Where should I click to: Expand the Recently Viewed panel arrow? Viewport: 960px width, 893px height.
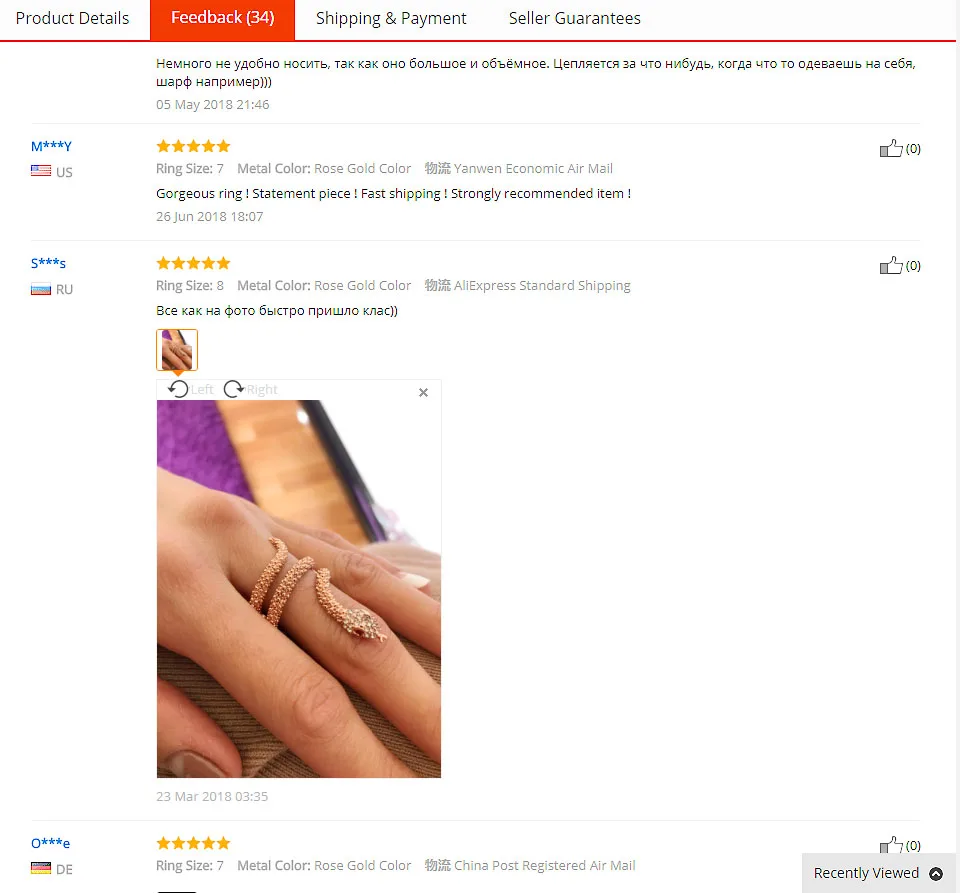936,873
